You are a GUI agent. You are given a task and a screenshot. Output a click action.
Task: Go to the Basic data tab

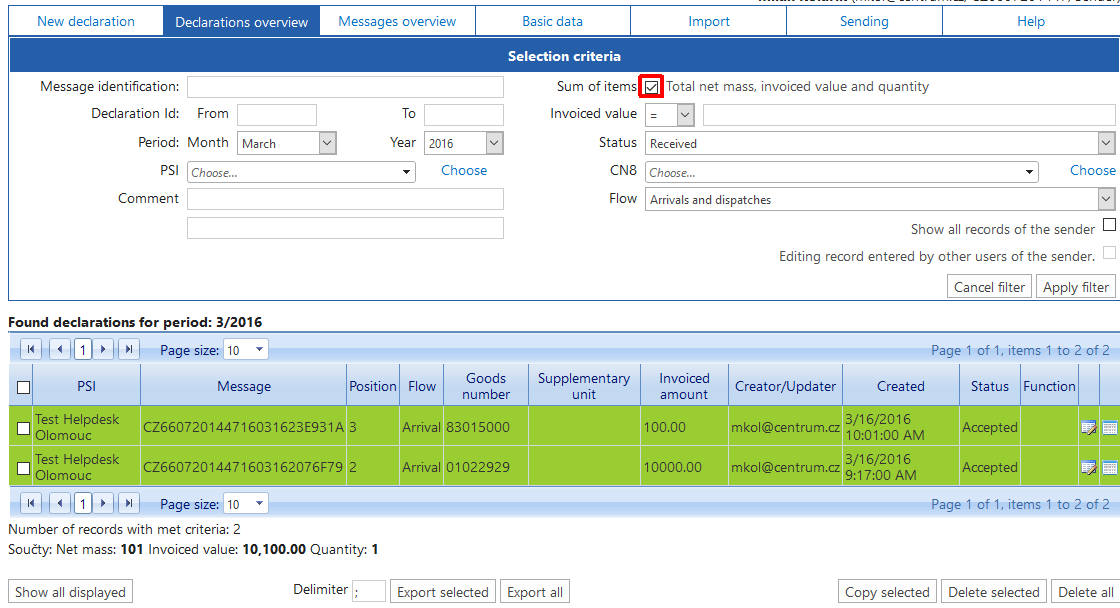[553, 21]
